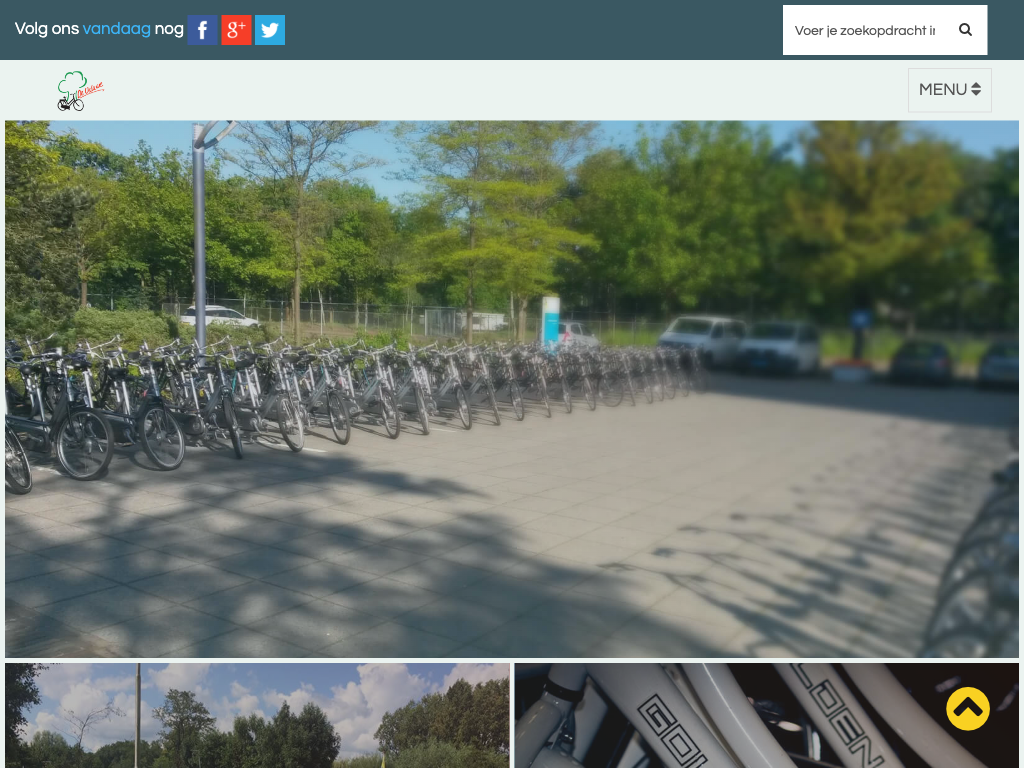The height and width of the screenshot is (768, 1024).
Task: Visit the Twitter profile icon
Action: (x=270, y=30)
